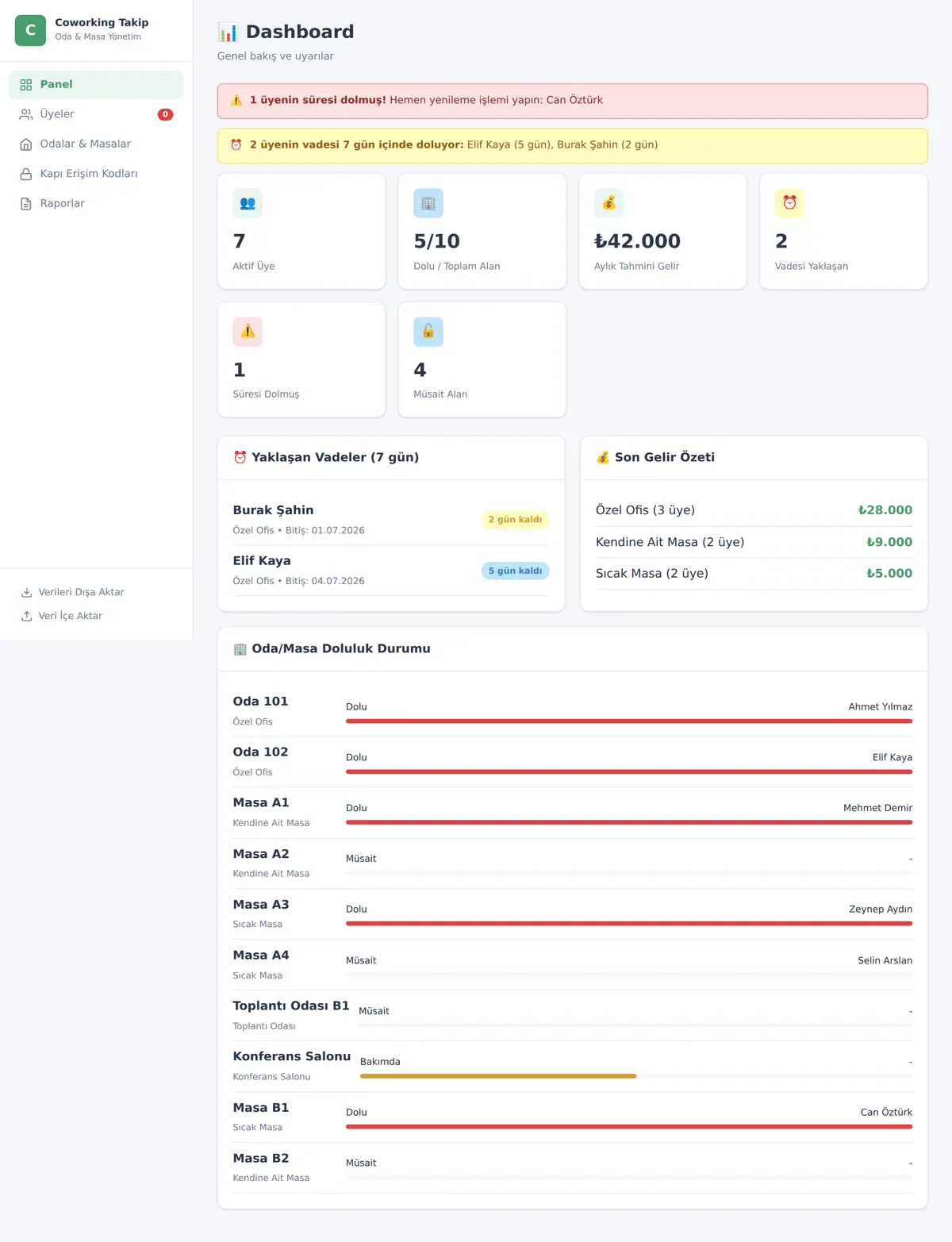This screenshot has width=952, height=1242.
Task: Click the ₺42.000 monthly revenue figure
Action: coord(637,241)
